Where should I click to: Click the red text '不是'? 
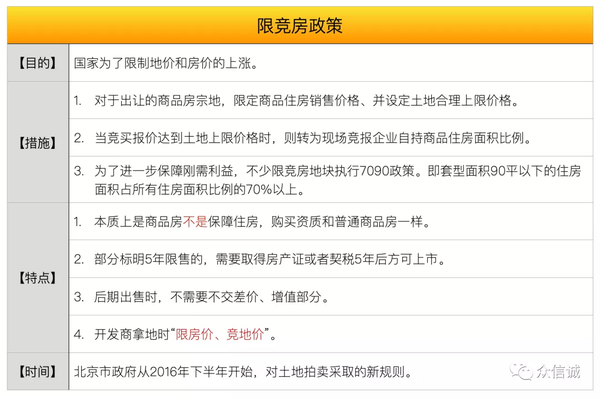(195, 221)
